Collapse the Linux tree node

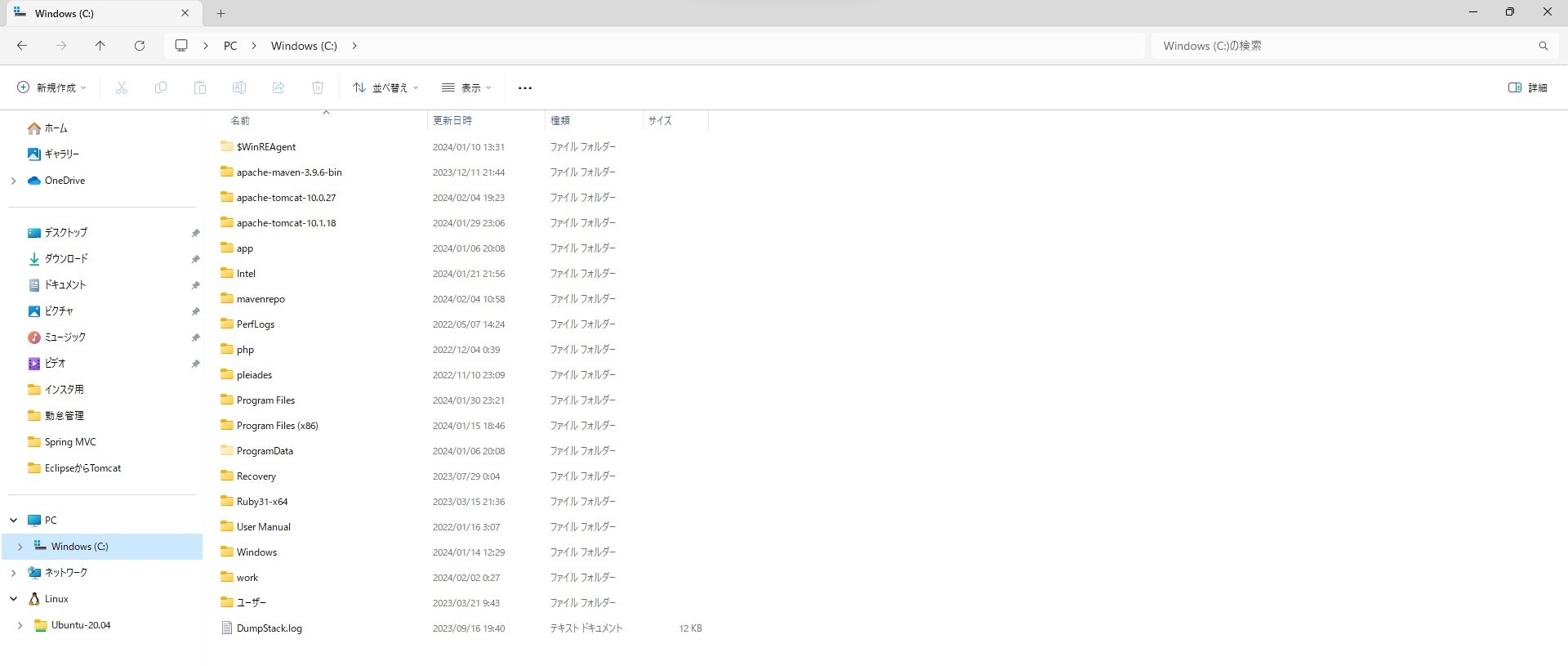13,599
